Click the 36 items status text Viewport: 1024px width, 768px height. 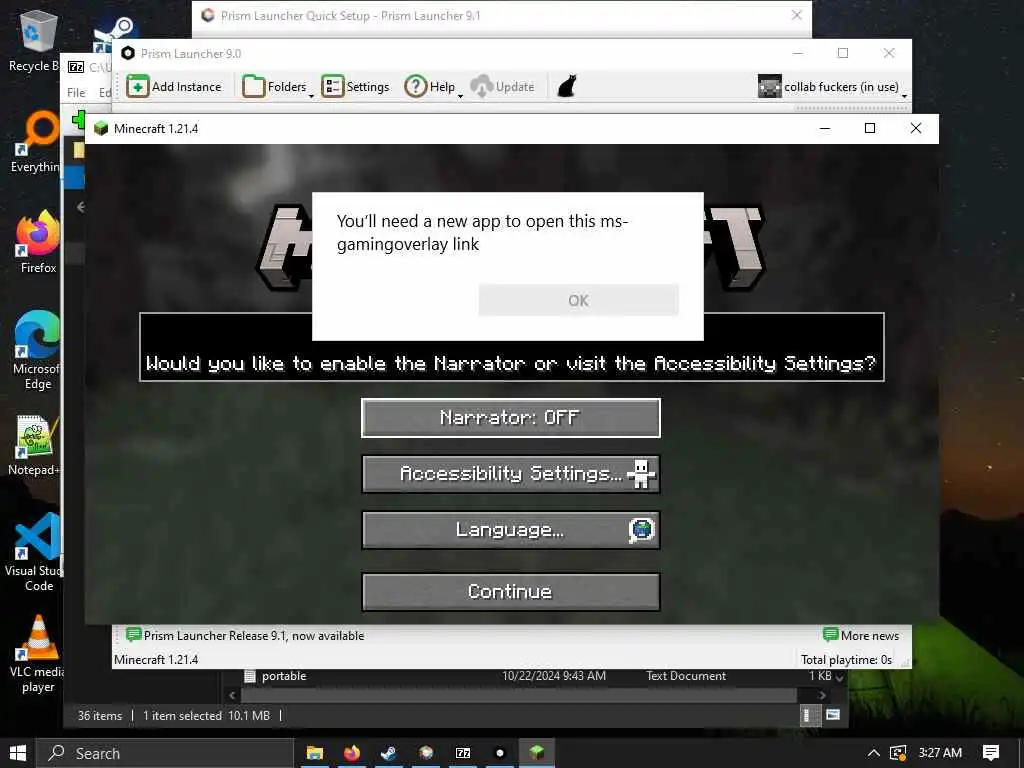coord(99,716)
